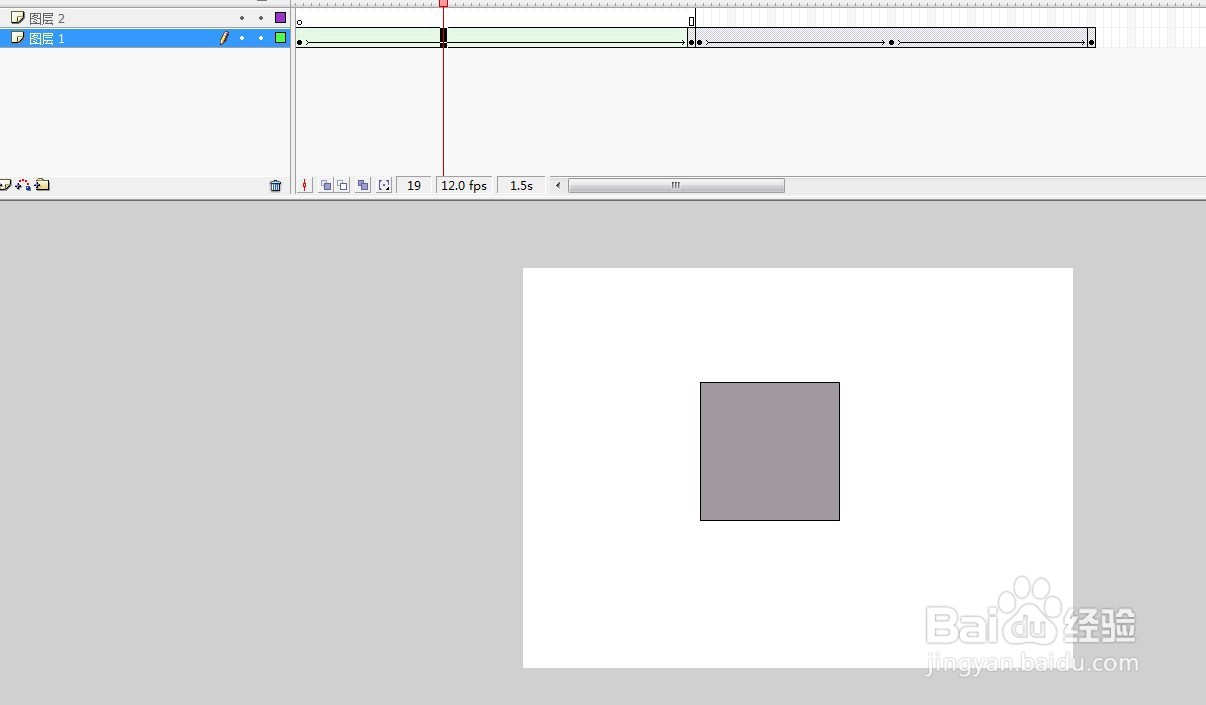This screenshot has width=1206, height=705.
Task: Enable the Onion Skin button
Action: (326, 185)
